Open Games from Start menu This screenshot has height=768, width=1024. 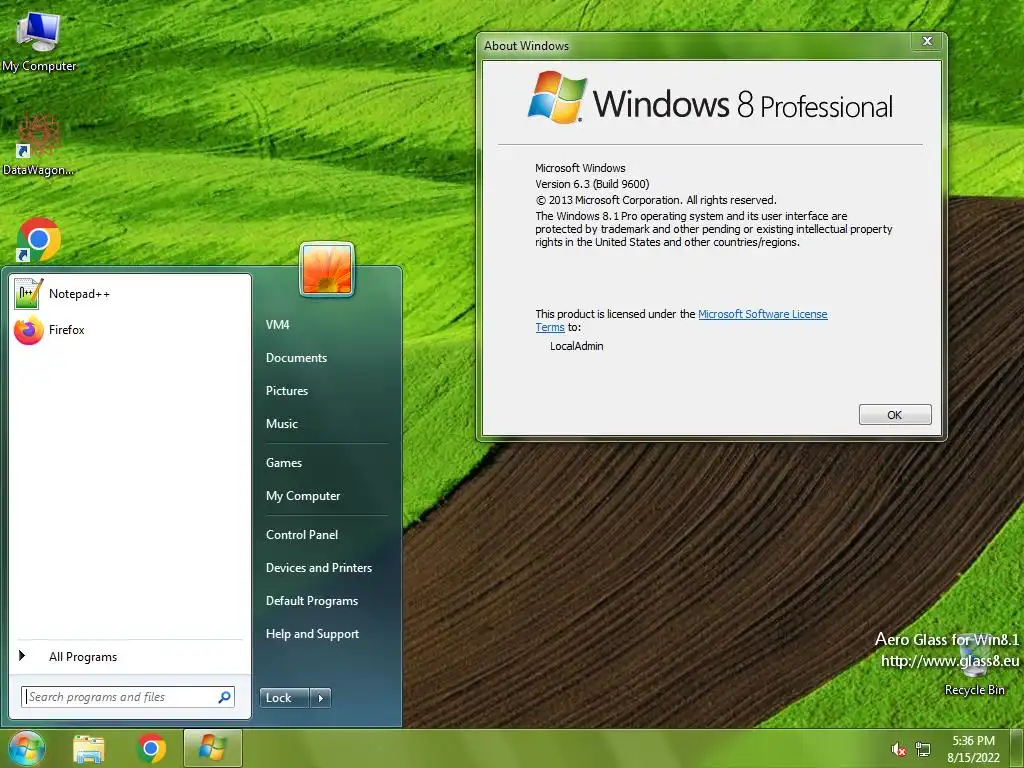coord(283,462)
